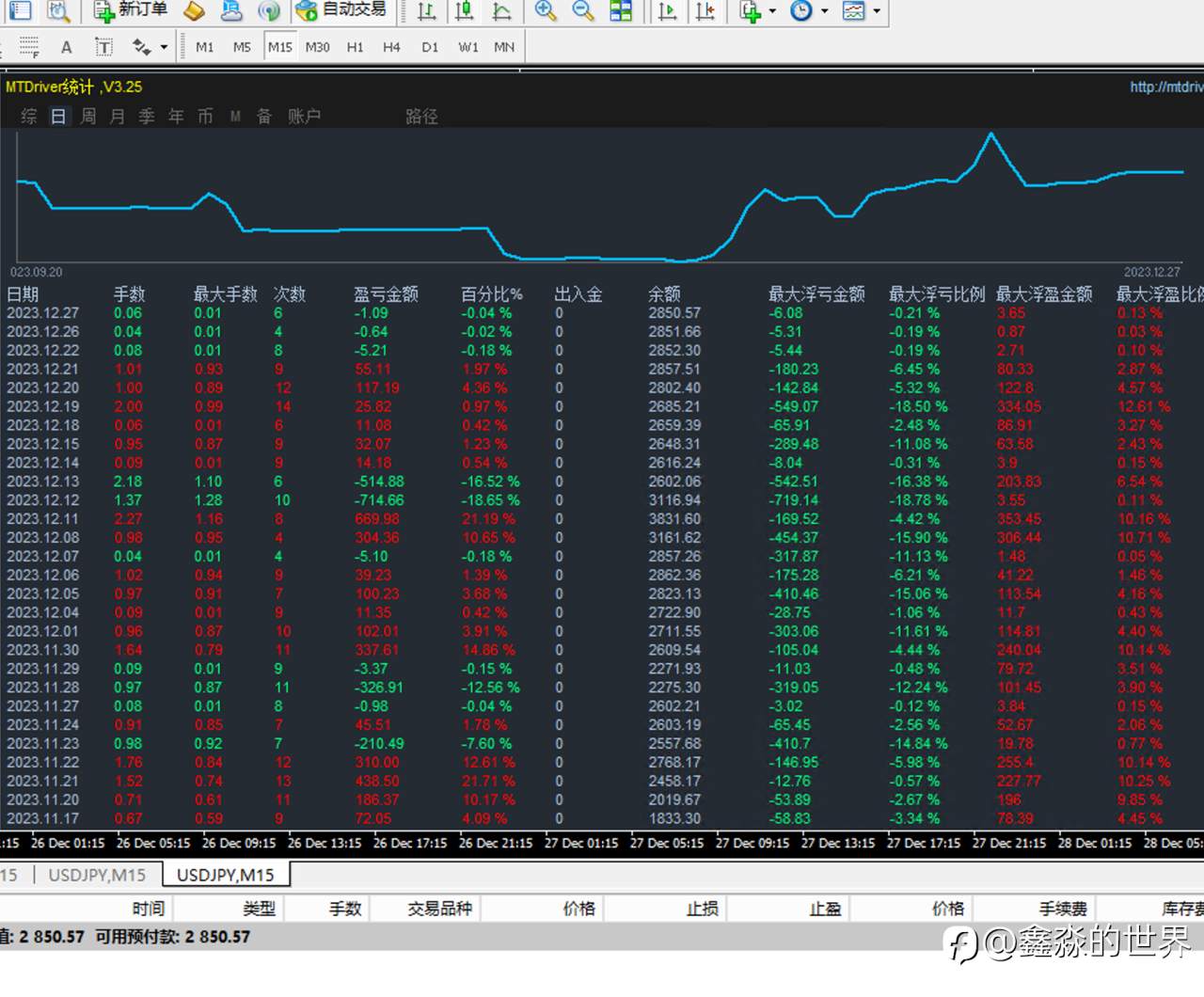
Task: Switch chart to line chart mode
Action: 501,10
